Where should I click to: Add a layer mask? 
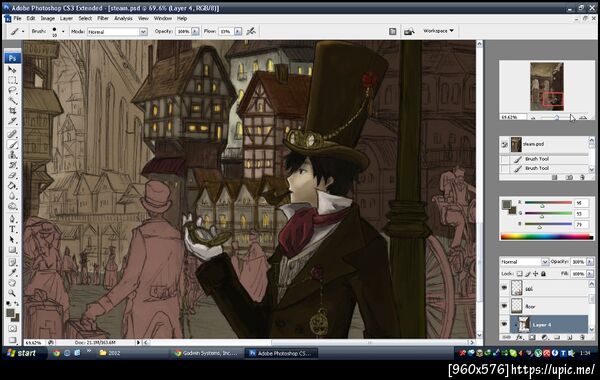532,338
